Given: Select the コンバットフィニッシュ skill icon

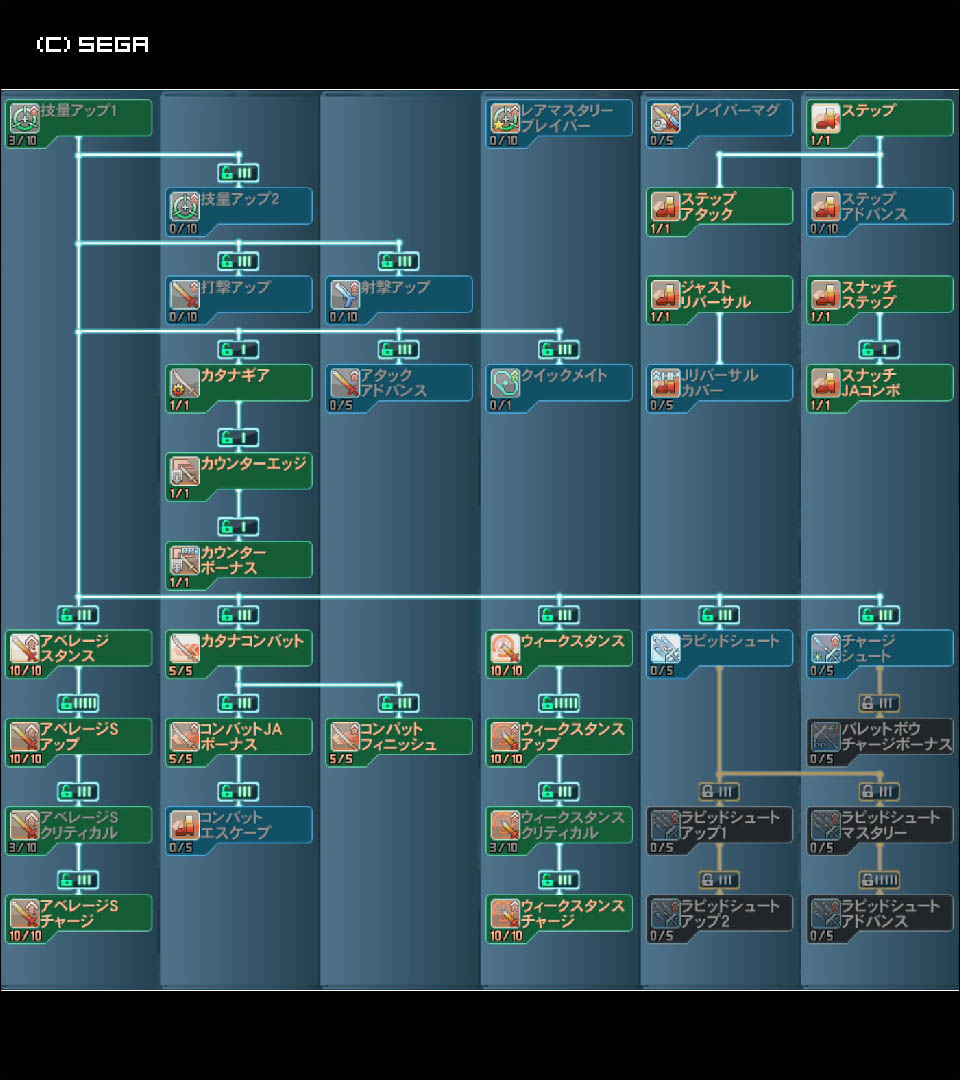Looking at the screenshot, I should (x=345, y=736).
